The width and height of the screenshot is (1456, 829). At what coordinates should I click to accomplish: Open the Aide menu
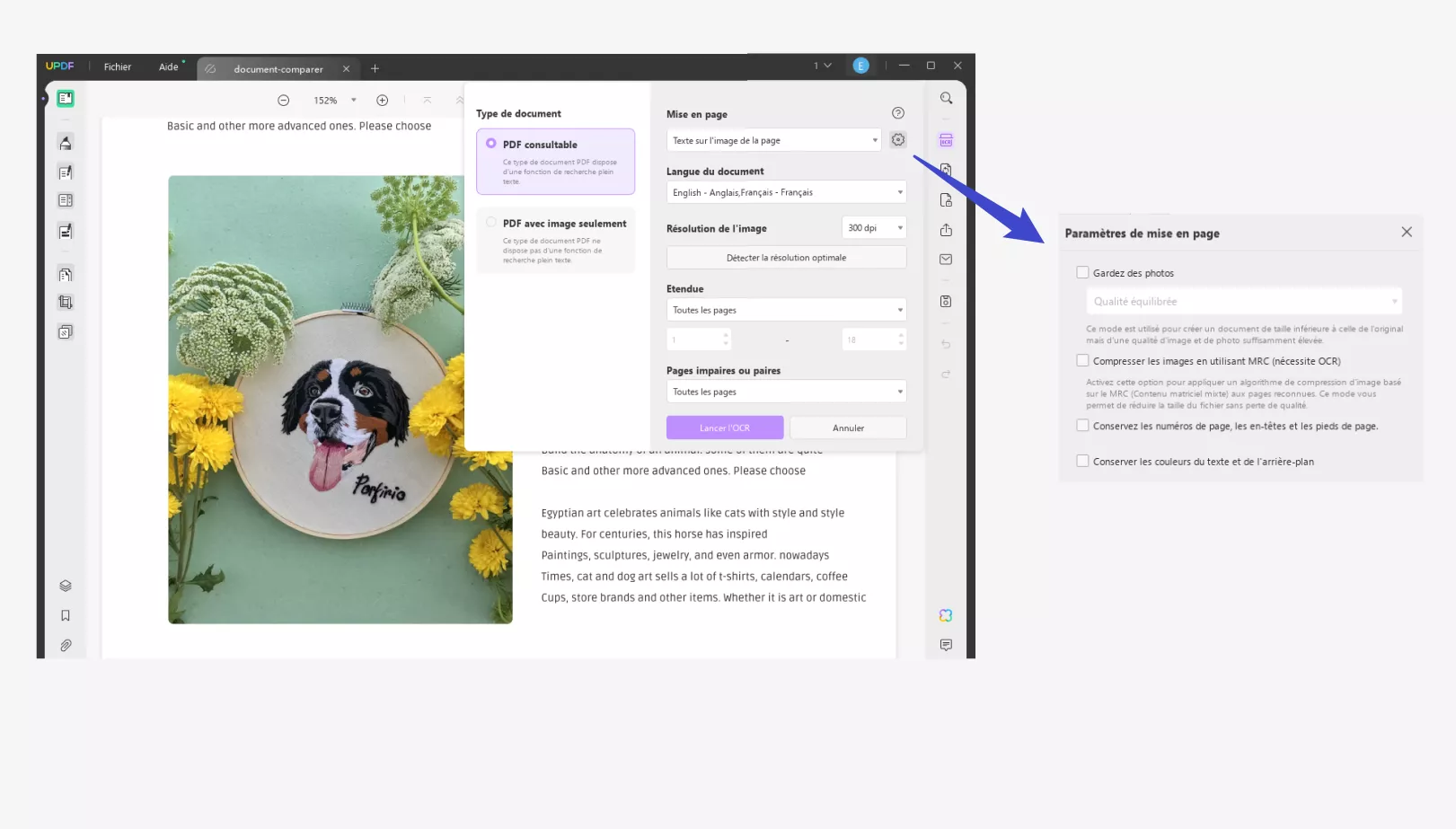coord(169,66)
